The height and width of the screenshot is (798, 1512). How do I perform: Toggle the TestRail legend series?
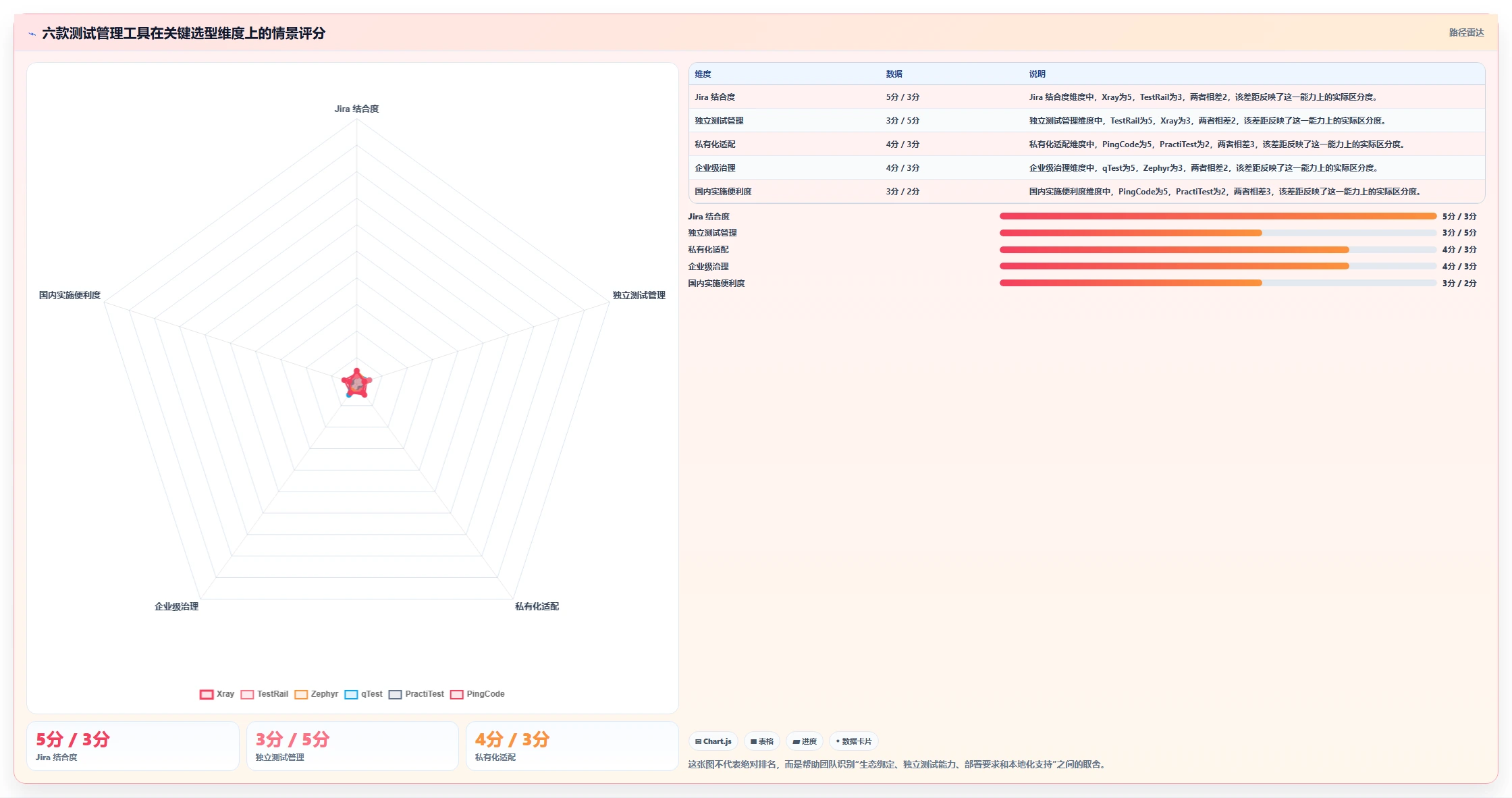[264, 694]
